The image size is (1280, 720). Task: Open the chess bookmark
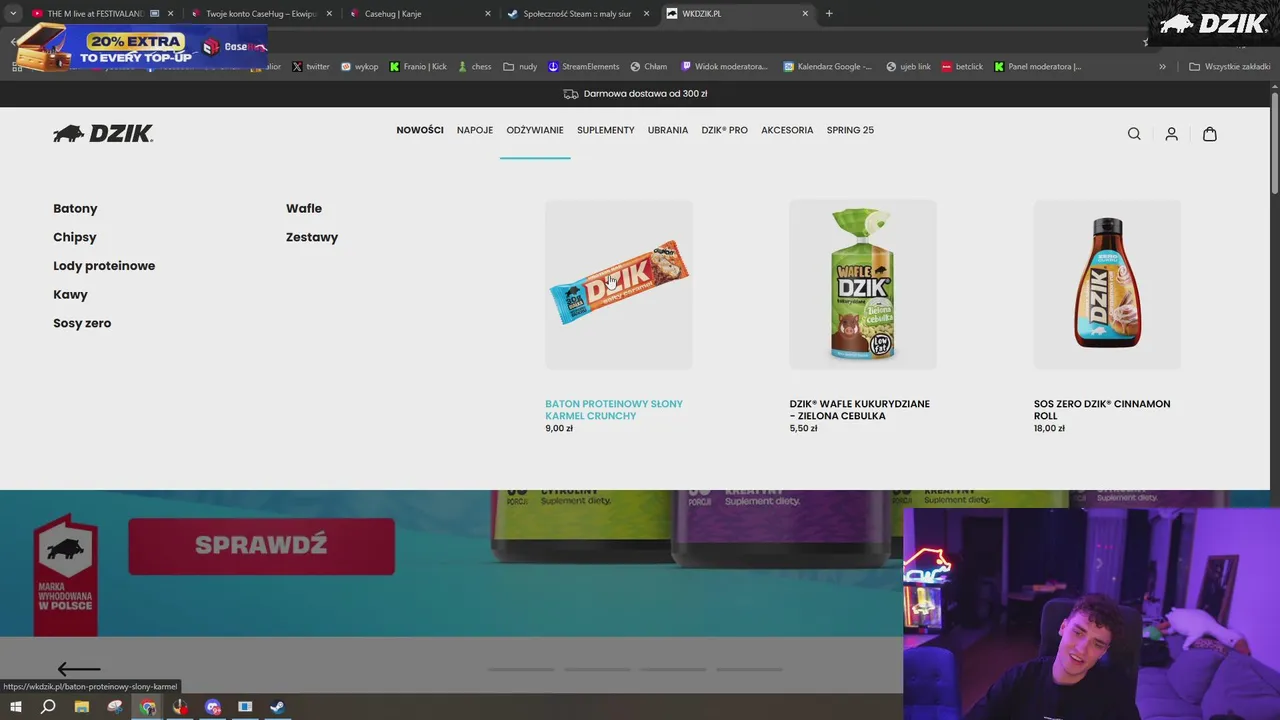pos(474,67)
